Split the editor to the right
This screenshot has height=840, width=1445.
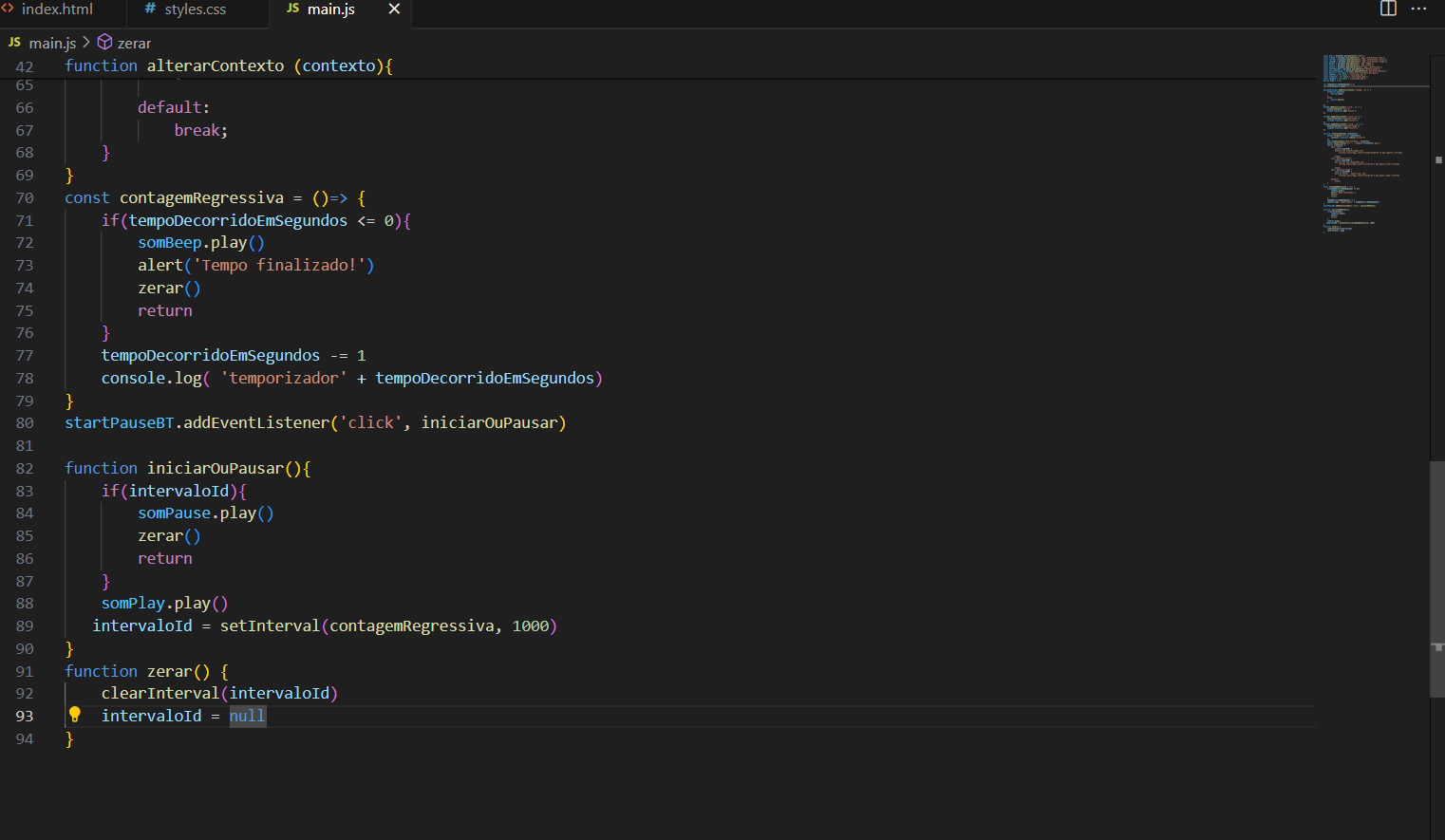[x=1388, y=9]
